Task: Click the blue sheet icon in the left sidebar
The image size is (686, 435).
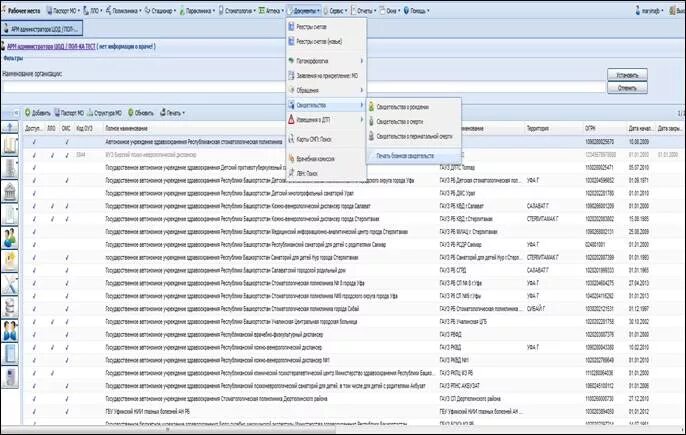Action: [10, 354]
